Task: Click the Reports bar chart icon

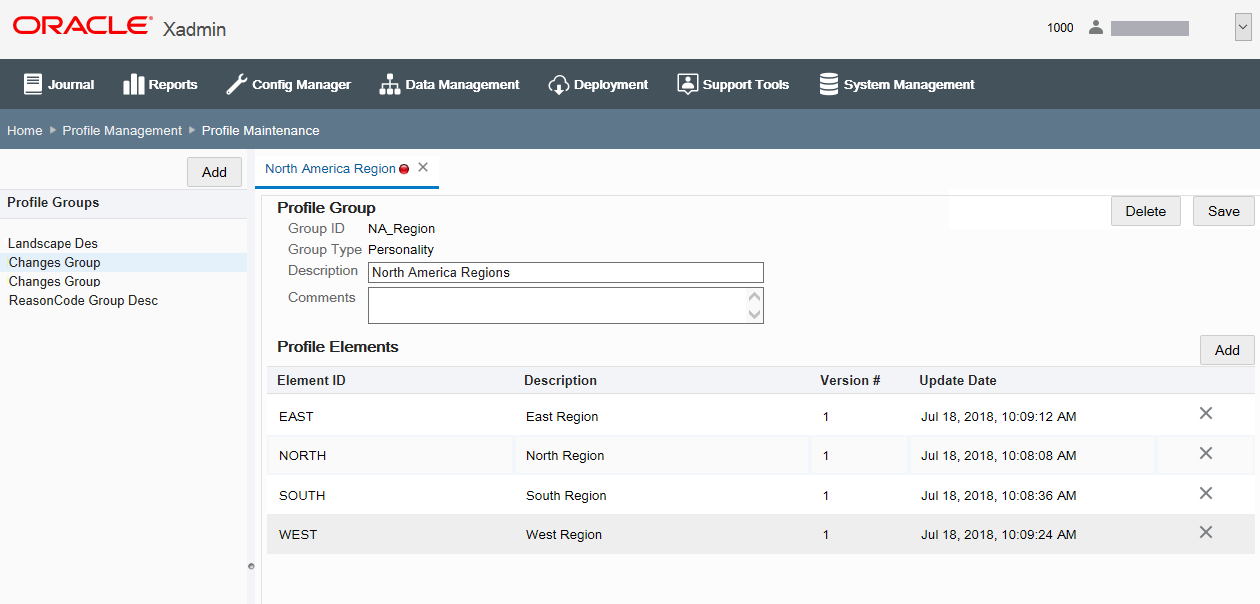Action: 134,84
